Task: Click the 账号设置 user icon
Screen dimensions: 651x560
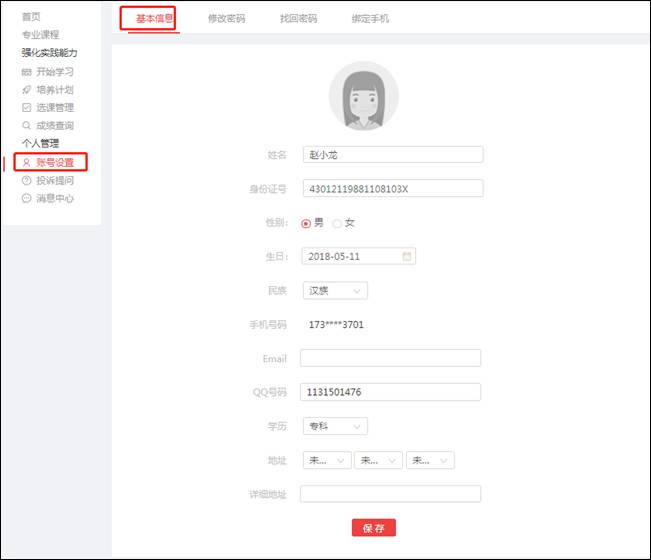Action: (x=27, y=162)
